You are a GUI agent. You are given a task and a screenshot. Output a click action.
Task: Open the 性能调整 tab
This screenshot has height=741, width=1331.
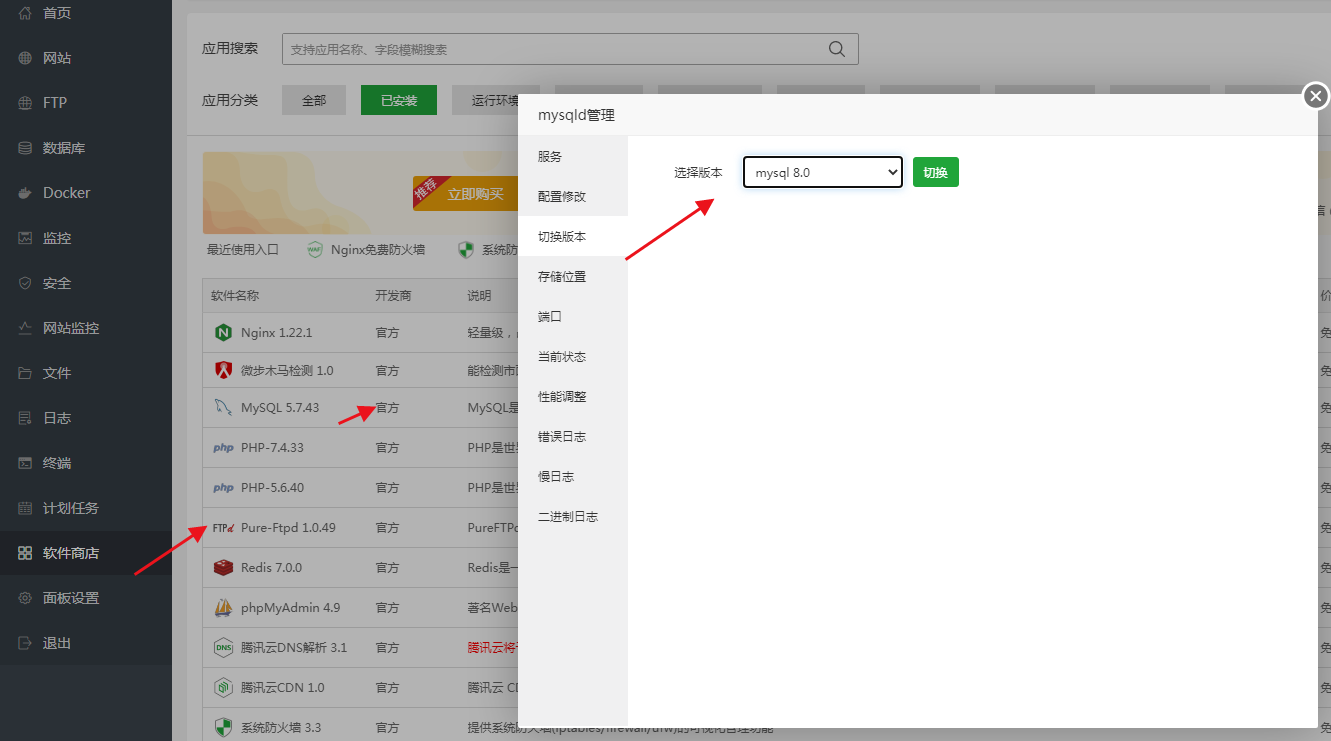(573, 396)
